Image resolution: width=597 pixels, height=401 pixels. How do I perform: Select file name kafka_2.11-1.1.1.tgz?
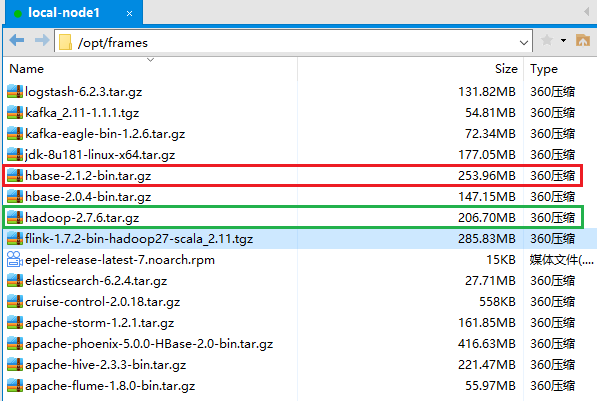click(82, 113)
